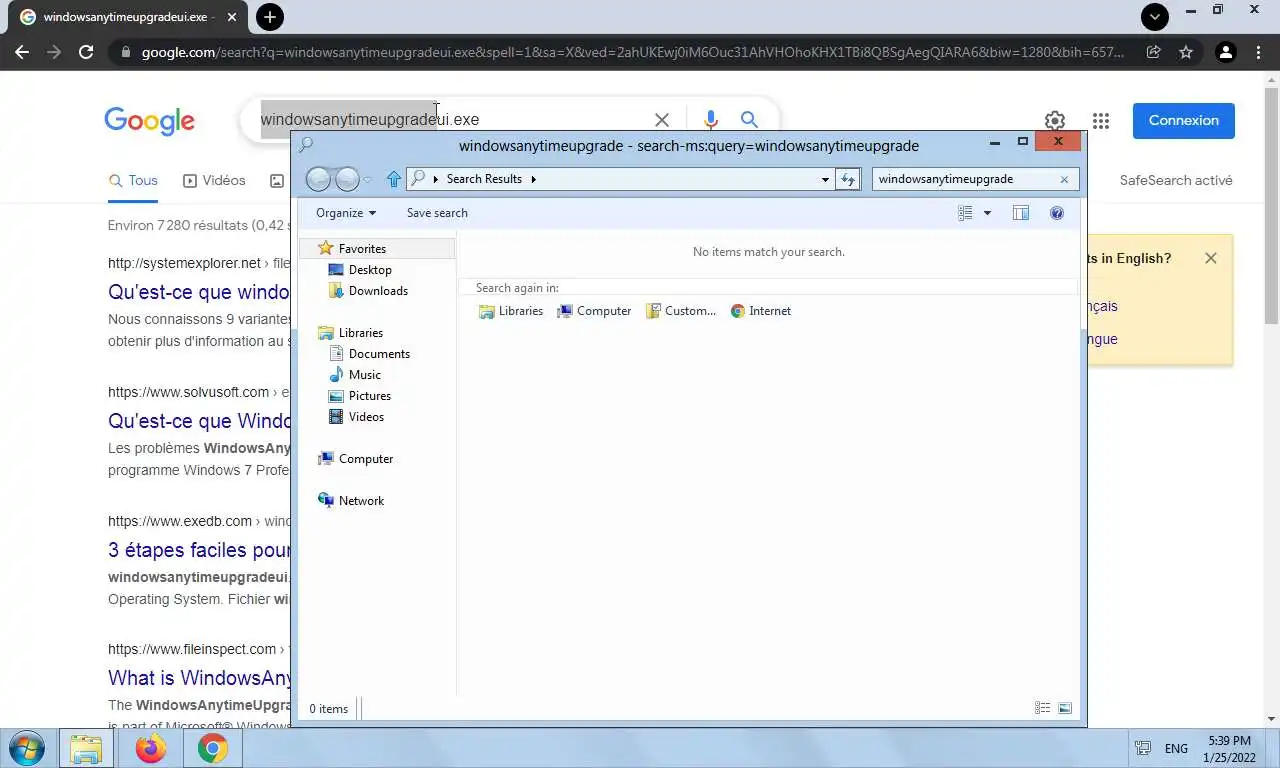Click the Back button in Explorer window
1280x768 pixels.
click(318, 179)
